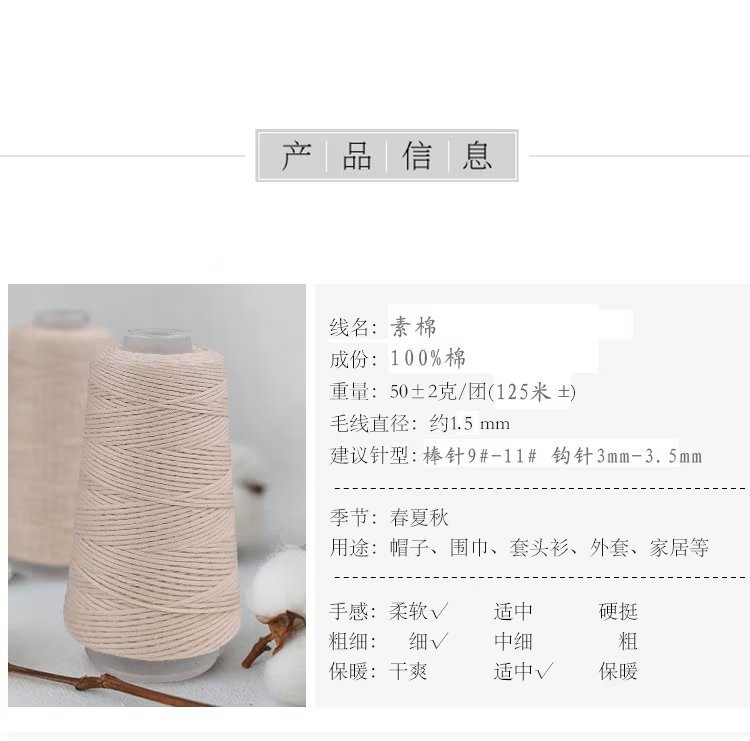The width and height of the screenshot is (750, 741).
Task: Click the 钩针3mm-3.5mm hook size
Action: [627, 455]
